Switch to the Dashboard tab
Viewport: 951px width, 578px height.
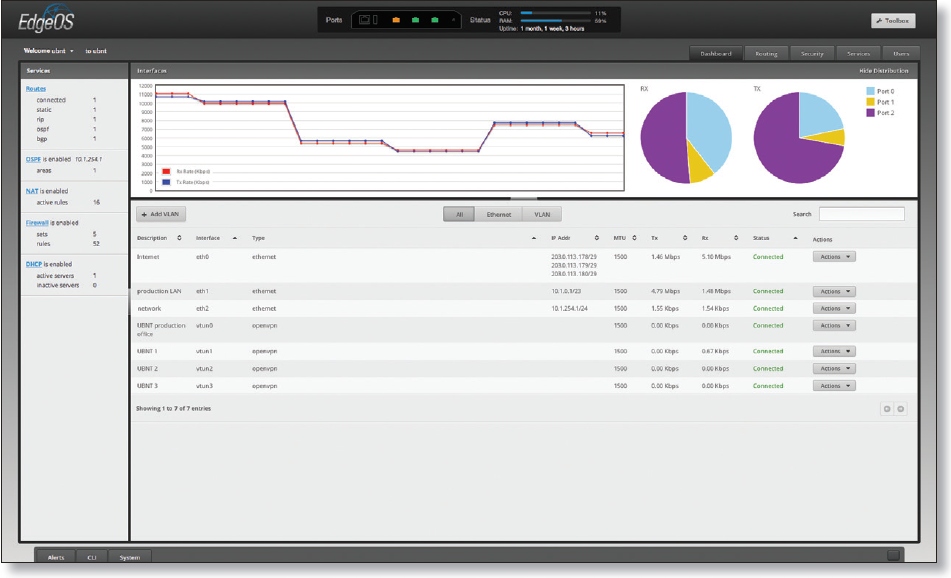click(716, 53)
